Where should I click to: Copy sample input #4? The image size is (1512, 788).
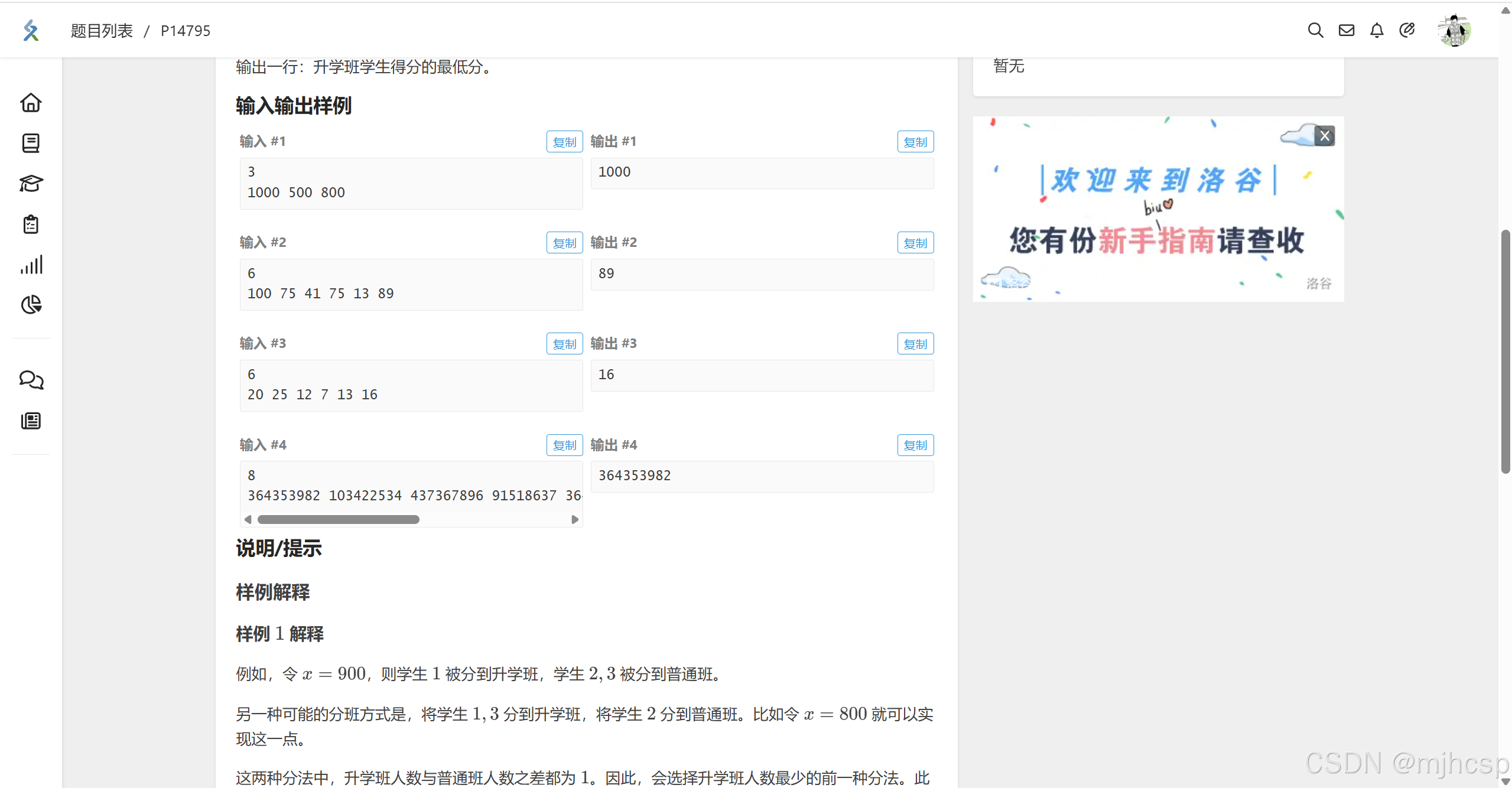click(564, 445)
